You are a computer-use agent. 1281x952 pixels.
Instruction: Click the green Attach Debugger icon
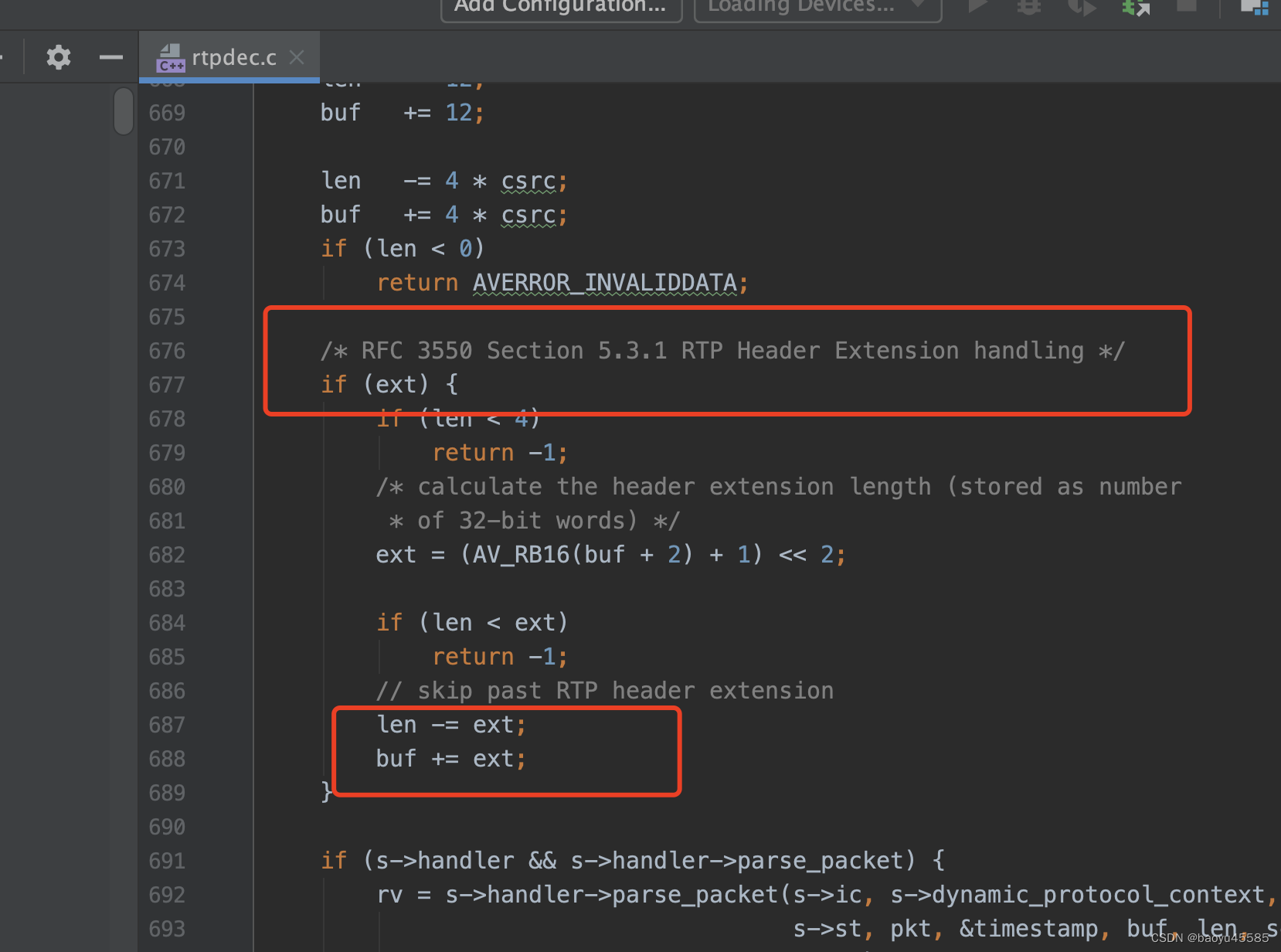click(x=1136, y=6)
